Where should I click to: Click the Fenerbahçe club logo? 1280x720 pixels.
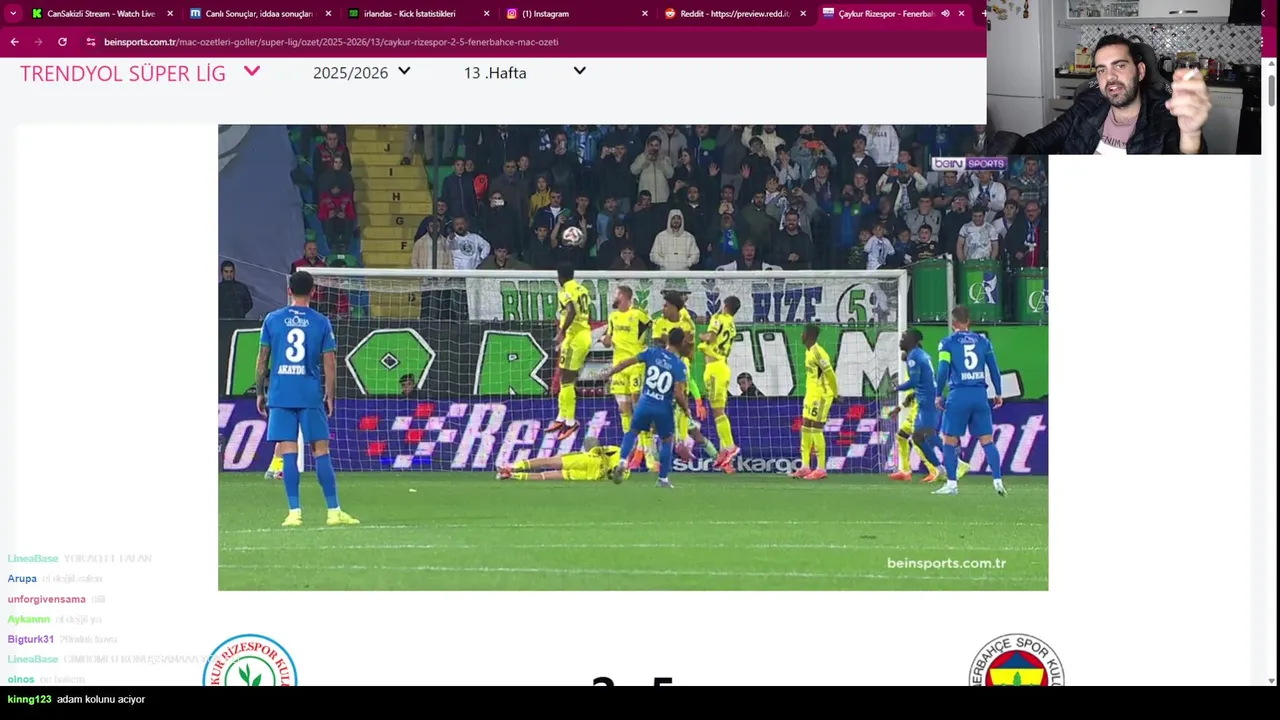pos(1016,660)
